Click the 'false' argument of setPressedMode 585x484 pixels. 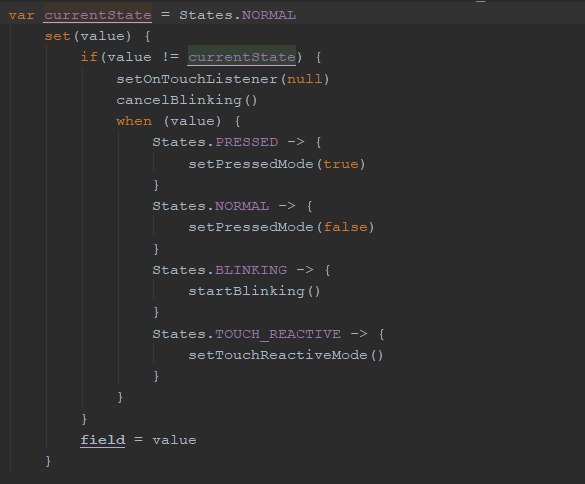(x=345, y=227)
